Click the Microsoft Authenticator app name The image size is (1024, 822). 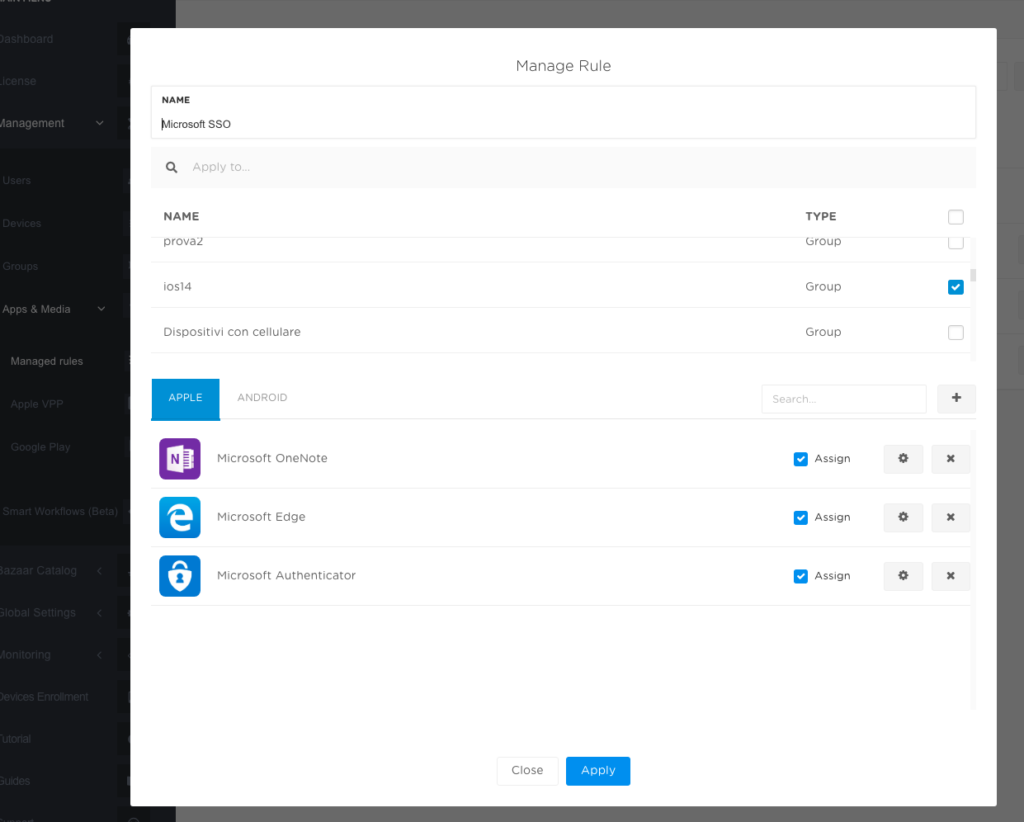coord(286,576)
